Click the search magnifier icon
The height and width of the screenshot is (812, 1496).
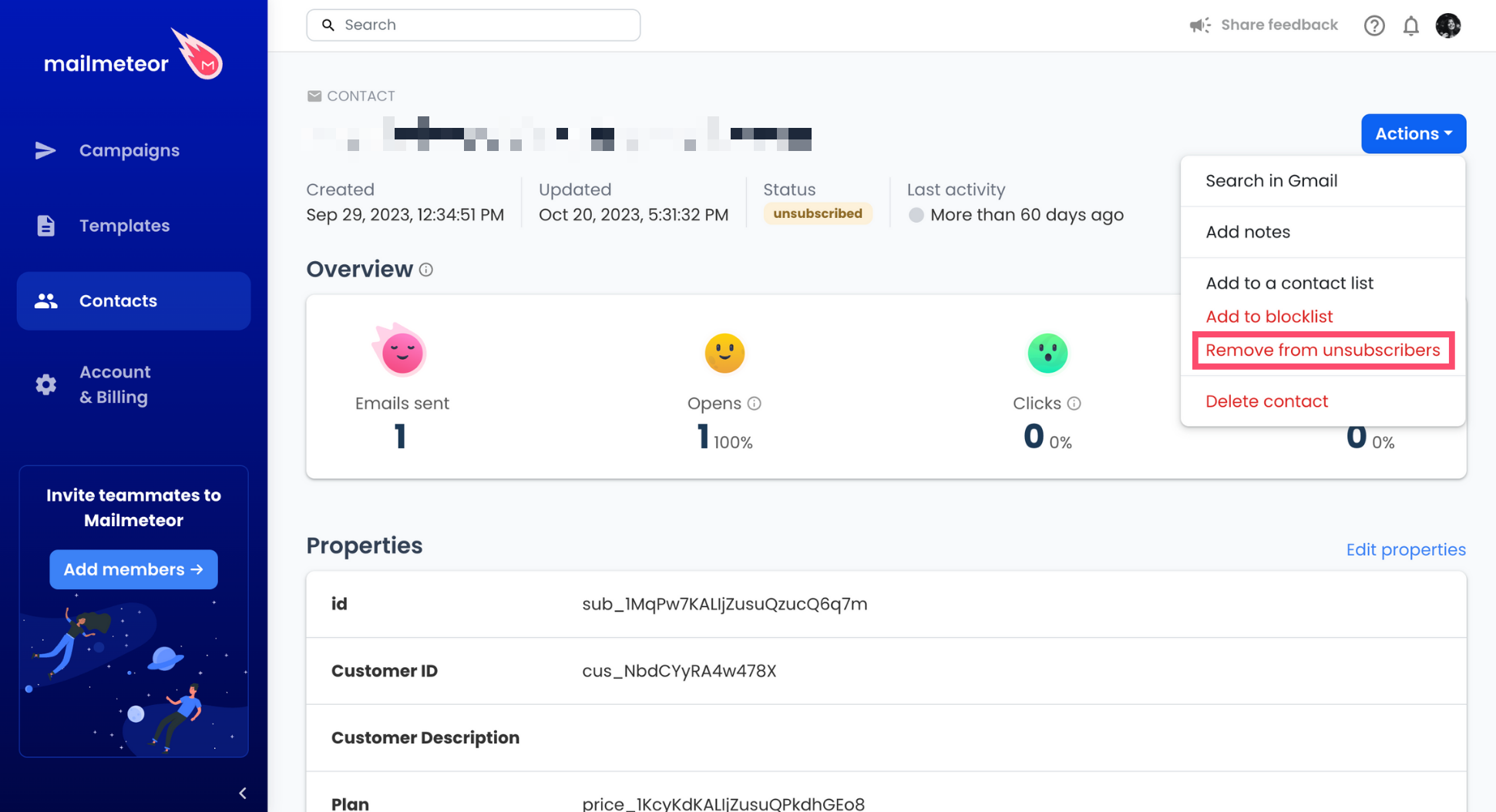pyautogui.click(x=328, y=25)
